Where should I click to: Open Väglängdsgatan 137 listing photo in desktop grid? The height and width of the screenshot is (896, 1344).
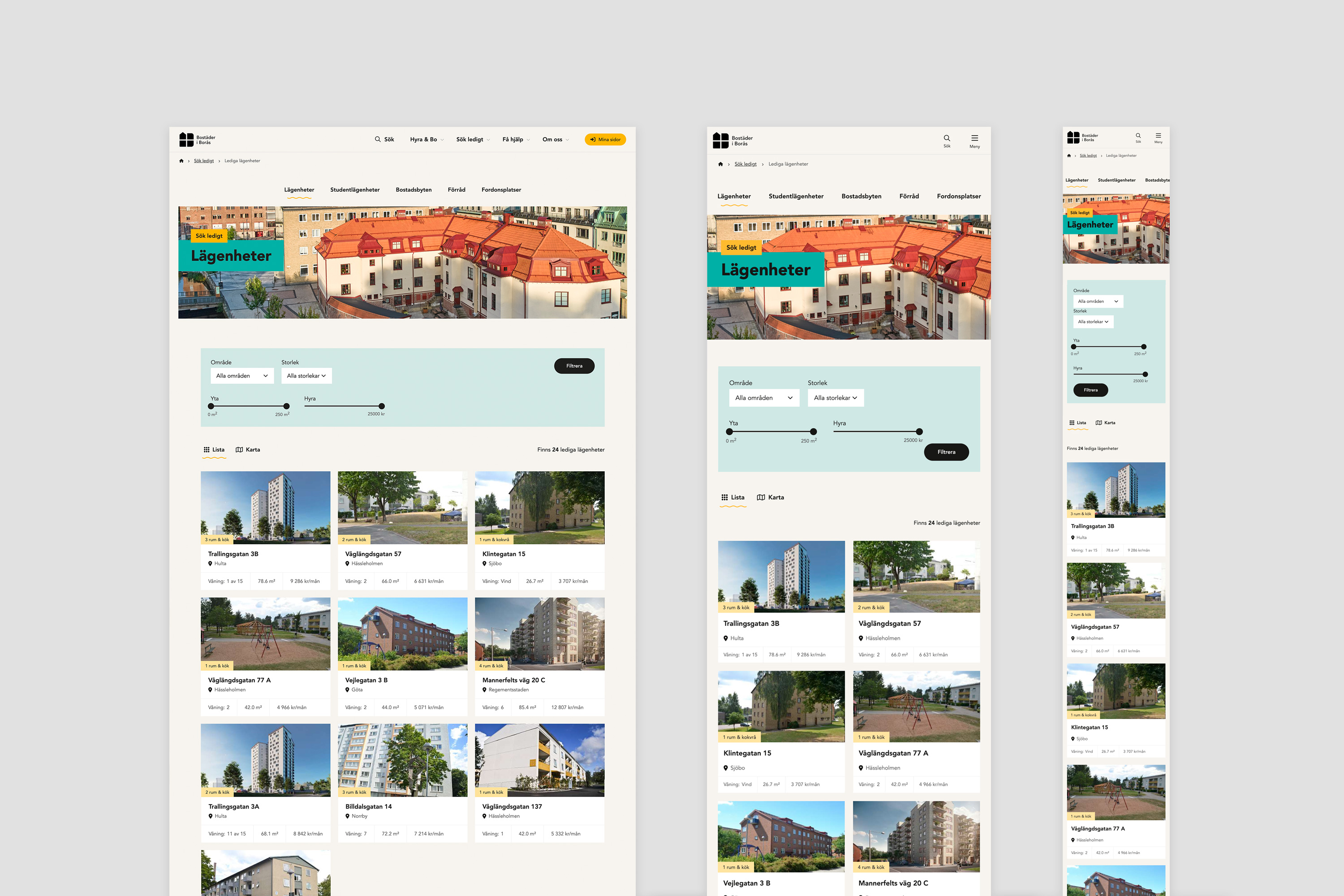[x=539, y=760]
